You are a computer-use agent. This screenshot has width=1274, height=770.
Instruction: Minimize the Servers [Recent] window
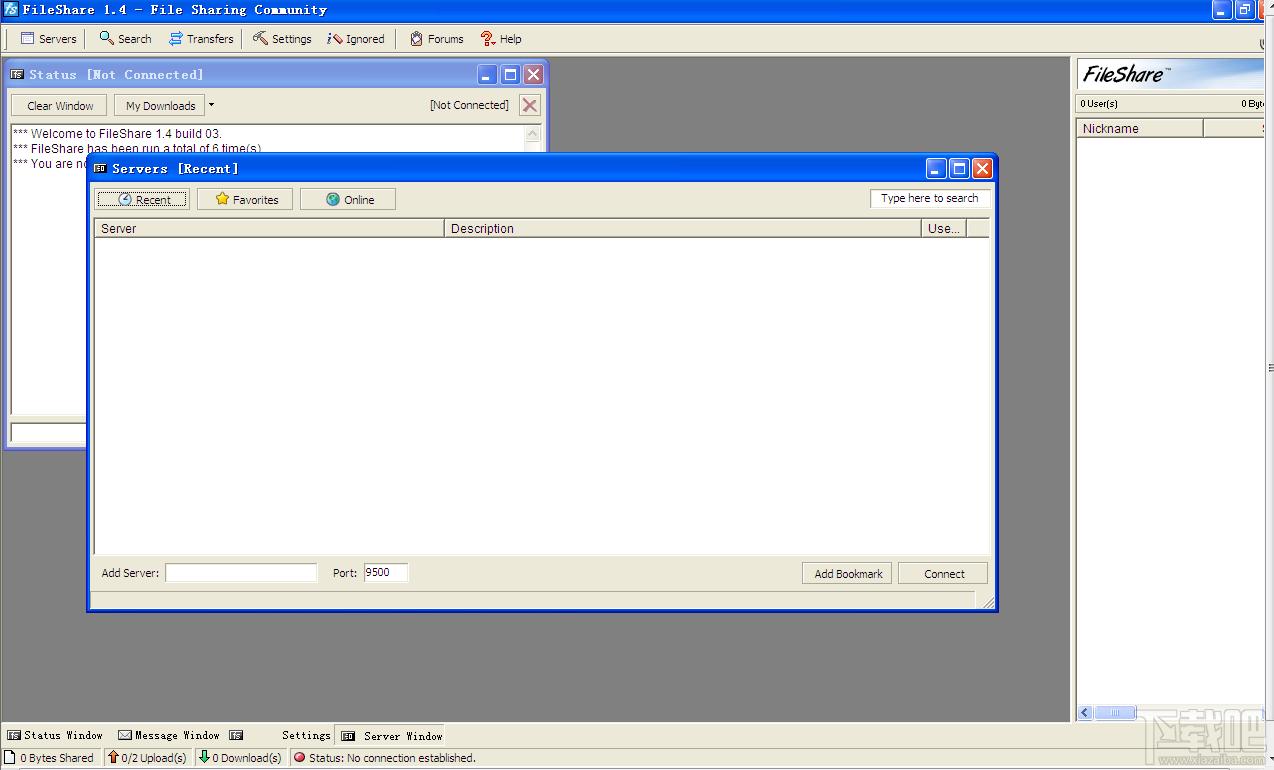tap(936, 168)
